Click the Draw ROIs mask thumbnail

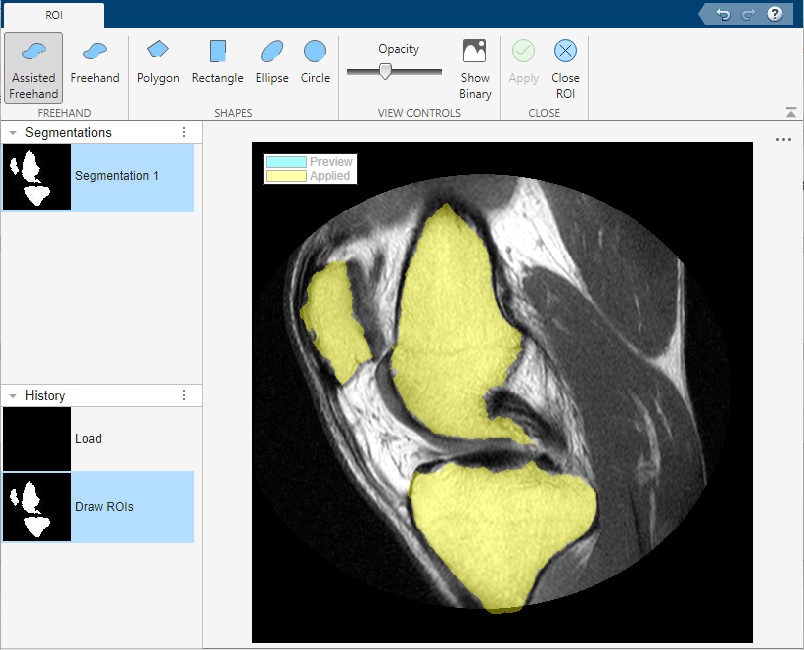click(x=37, y=506)
